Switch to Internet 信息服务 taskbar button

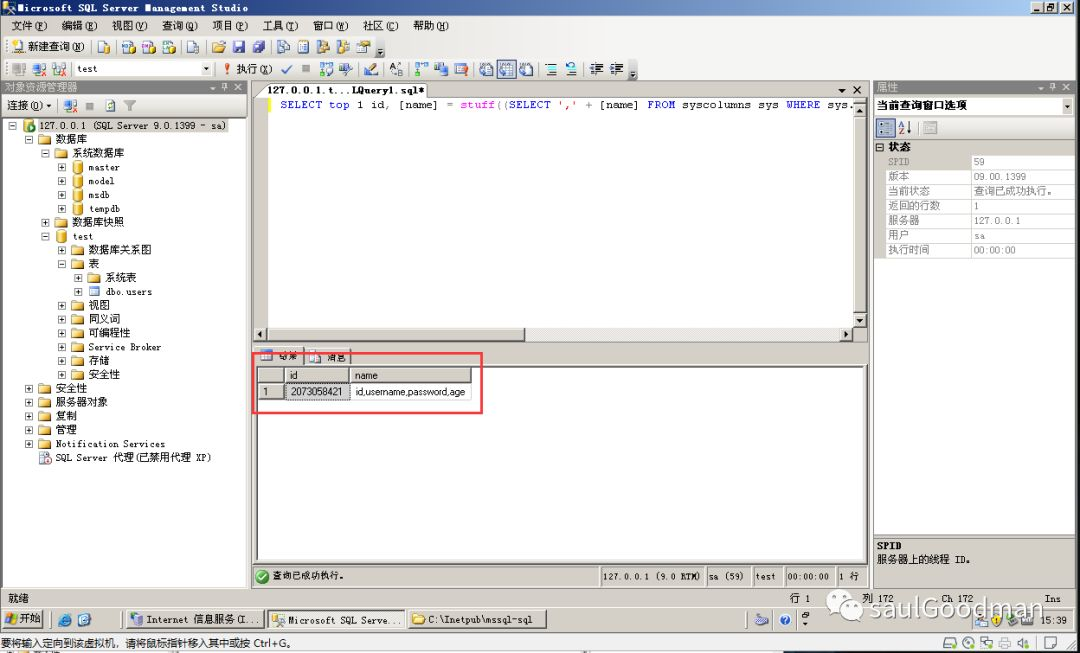[196, 619]
